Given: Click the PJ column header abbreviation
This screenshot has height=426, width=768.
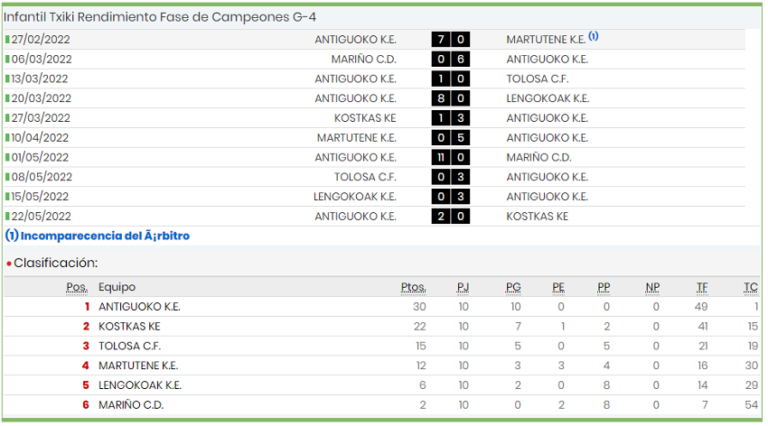Looking at the screenshot, I should click(463, 287).
